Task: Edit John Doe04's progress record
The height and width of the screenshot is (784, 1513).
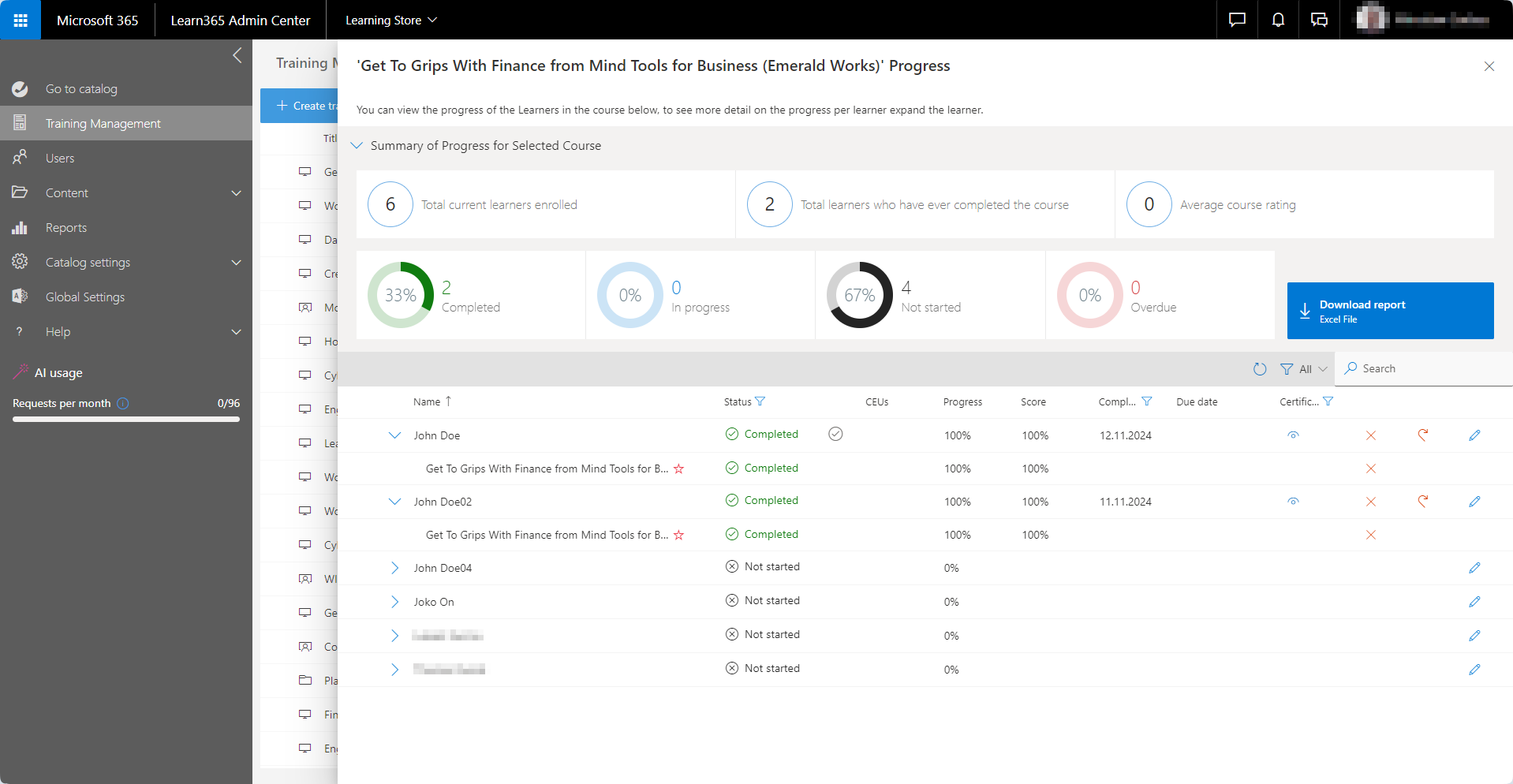Action: click(1474, 568)
